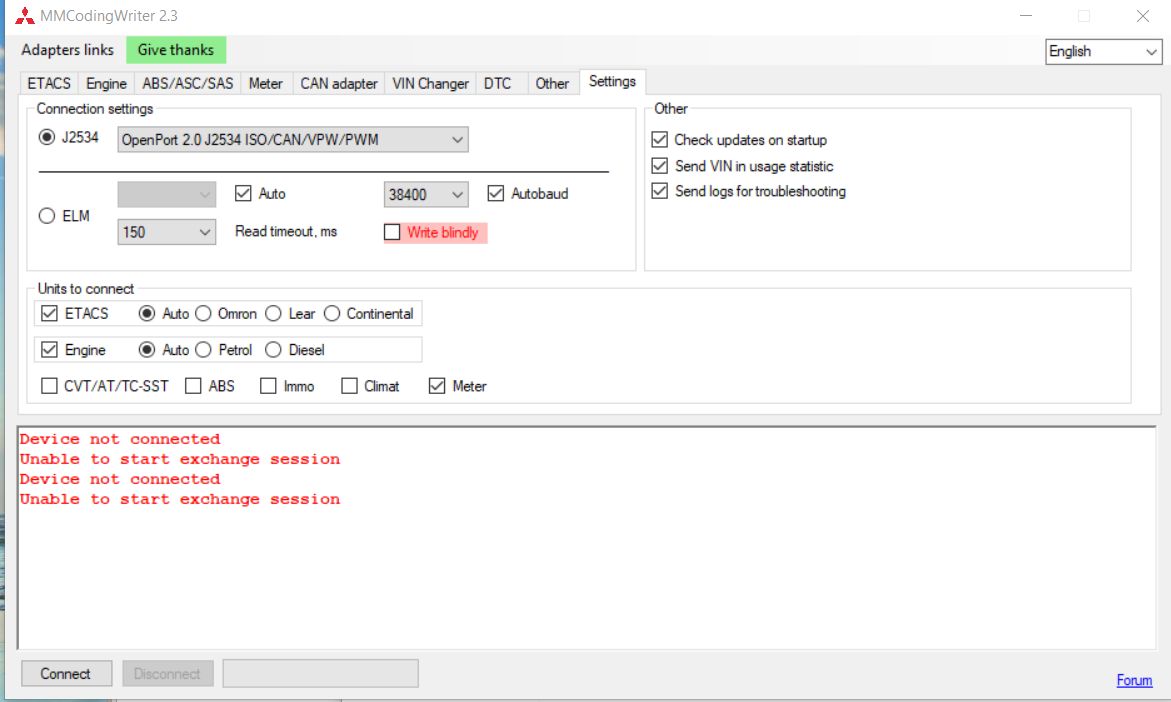Screen dimensions: 1171x702
Task: Select the Settings tab
Action: pos(612,81)
